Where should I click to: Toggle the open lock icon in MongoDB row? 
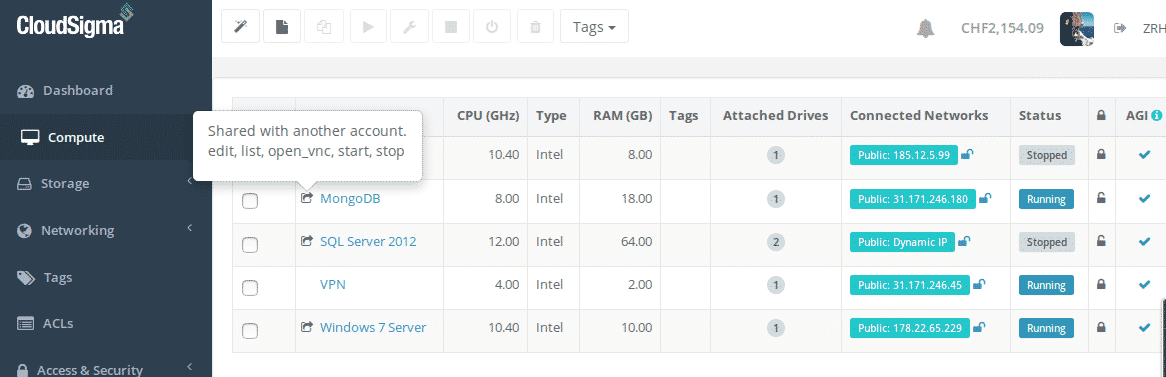[x=1101, y=198]
